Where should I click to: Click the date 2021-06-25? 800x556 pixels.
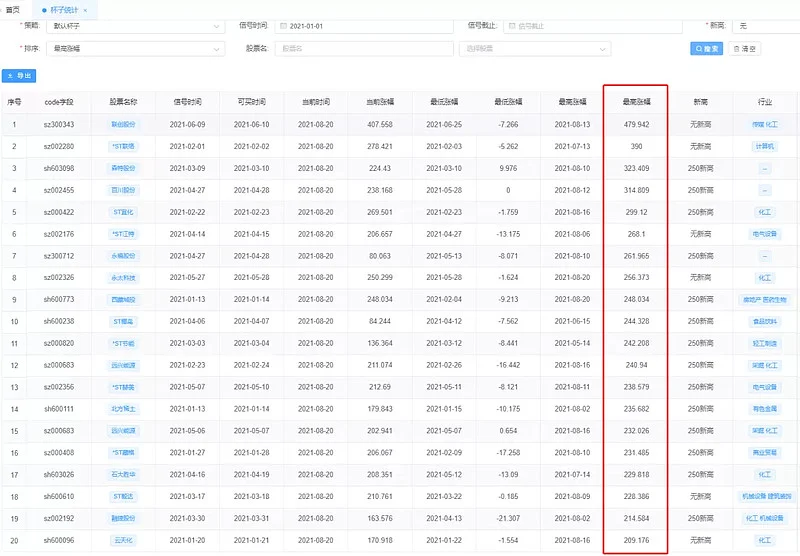pyautogui.click(x=444, y=124)
